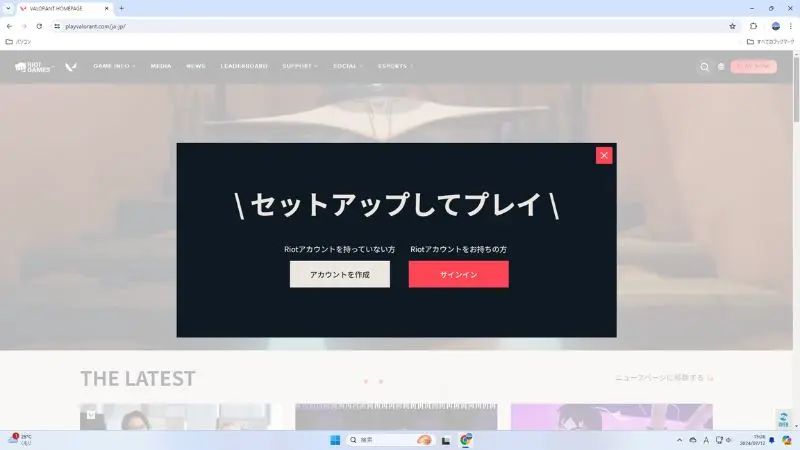Go to the LEADERBOARD page
This screenshot has height=450, width=800.
point(244,66)
